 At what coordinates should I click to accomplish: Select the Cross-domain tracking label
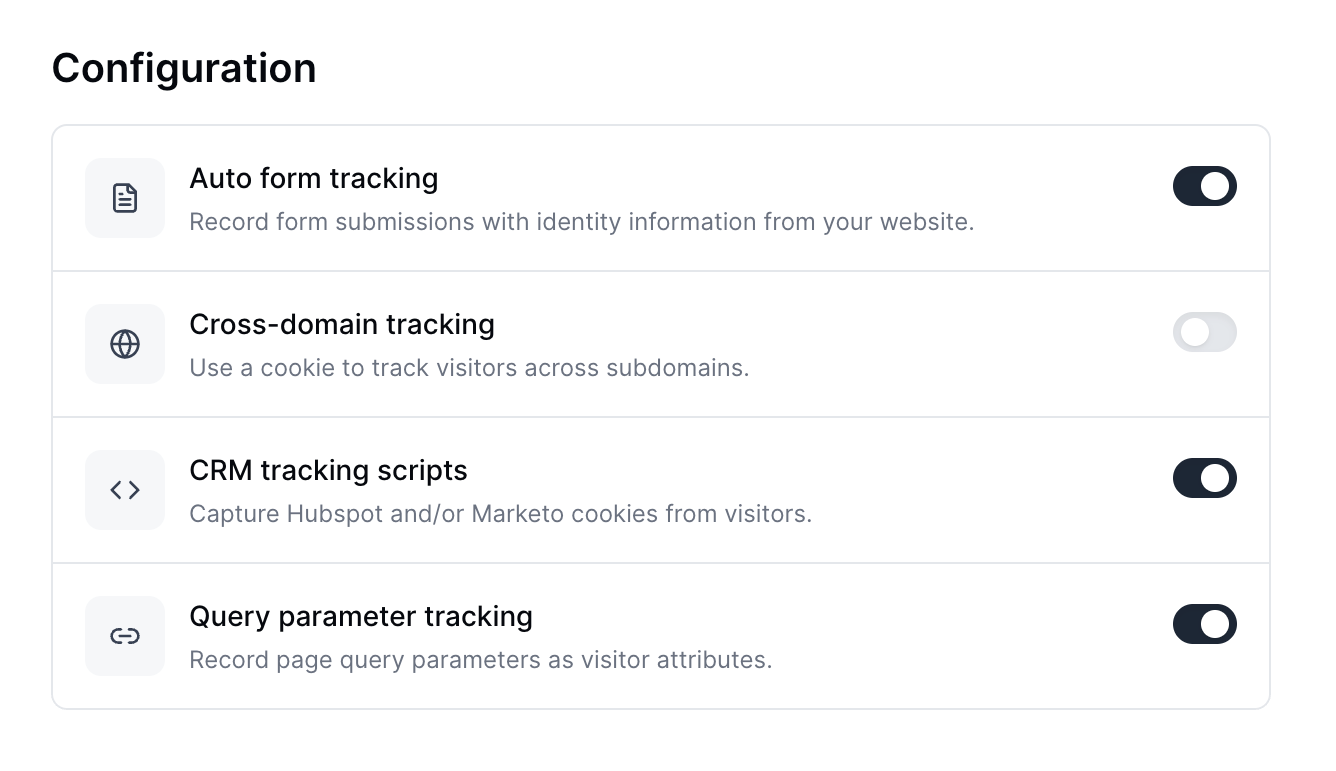pyautogui.click(x=341, y=325)
